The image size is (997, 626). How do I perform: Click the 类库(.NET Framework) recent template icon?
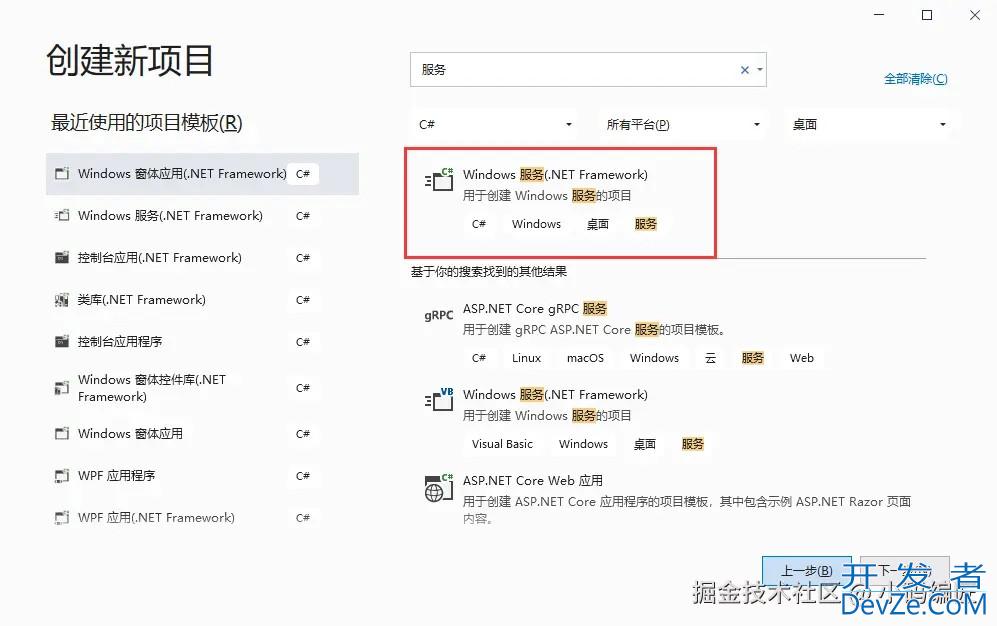[x=62, y=299]
